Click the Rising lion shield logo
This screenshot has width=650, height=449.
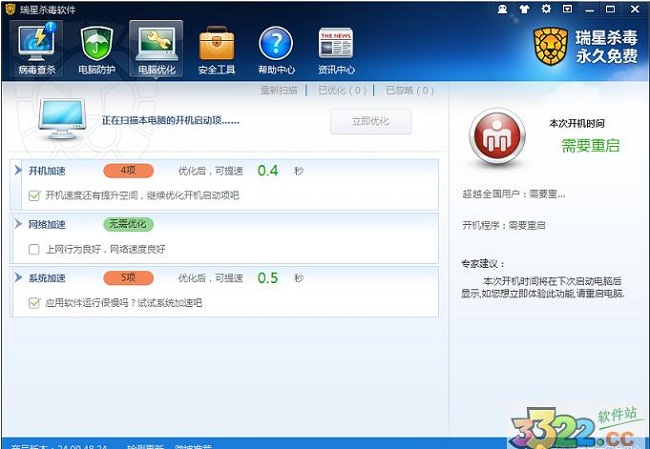tap(551, 46)
